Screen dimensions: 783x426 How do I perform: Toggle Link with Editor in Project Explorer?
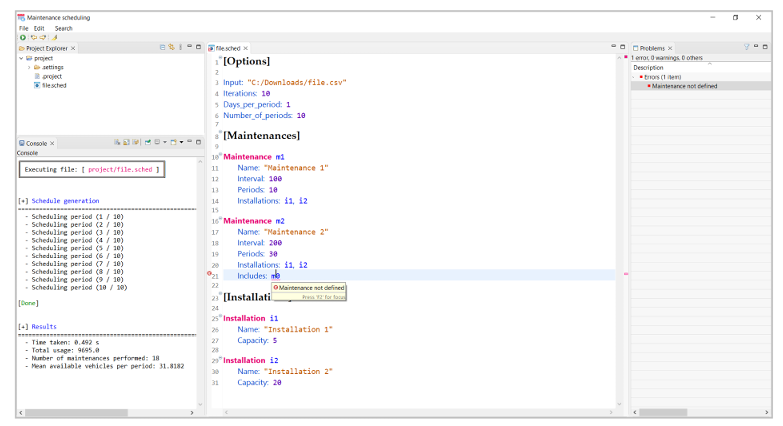pos(171,47)
